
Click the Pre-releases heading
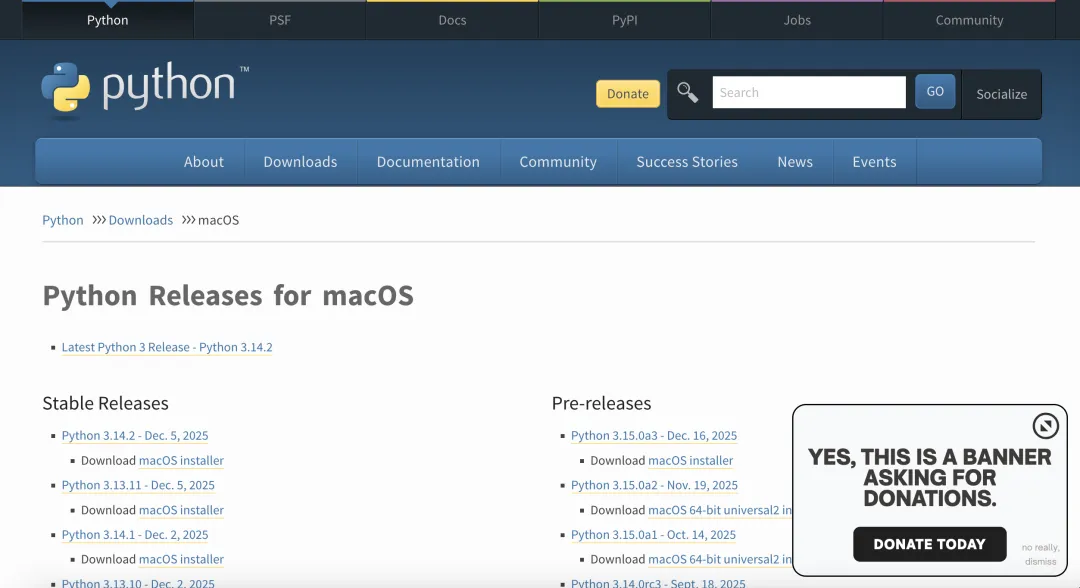click(601, 403)
